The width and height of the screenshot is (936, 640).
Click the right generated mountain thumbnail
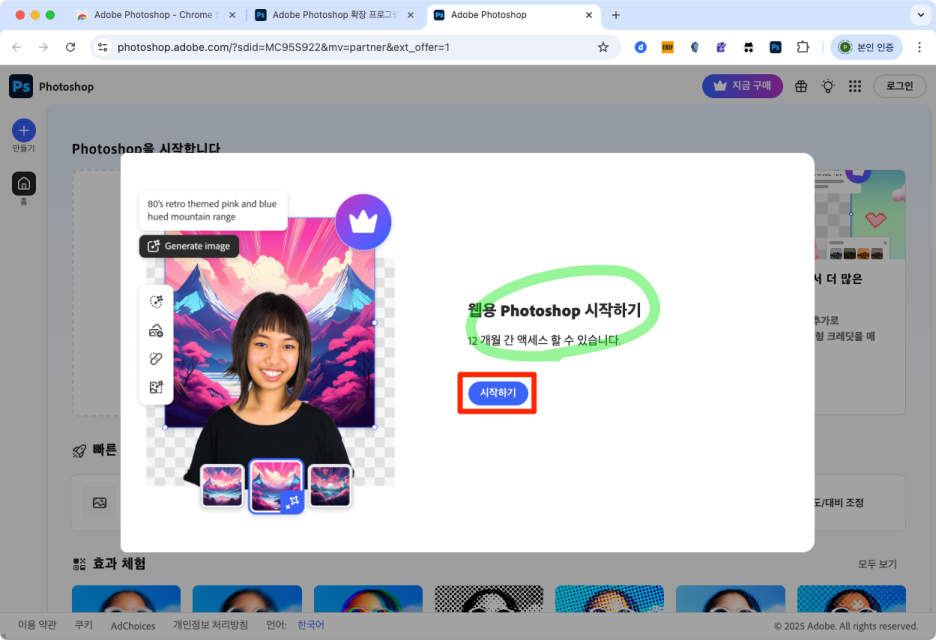[330, 486]
